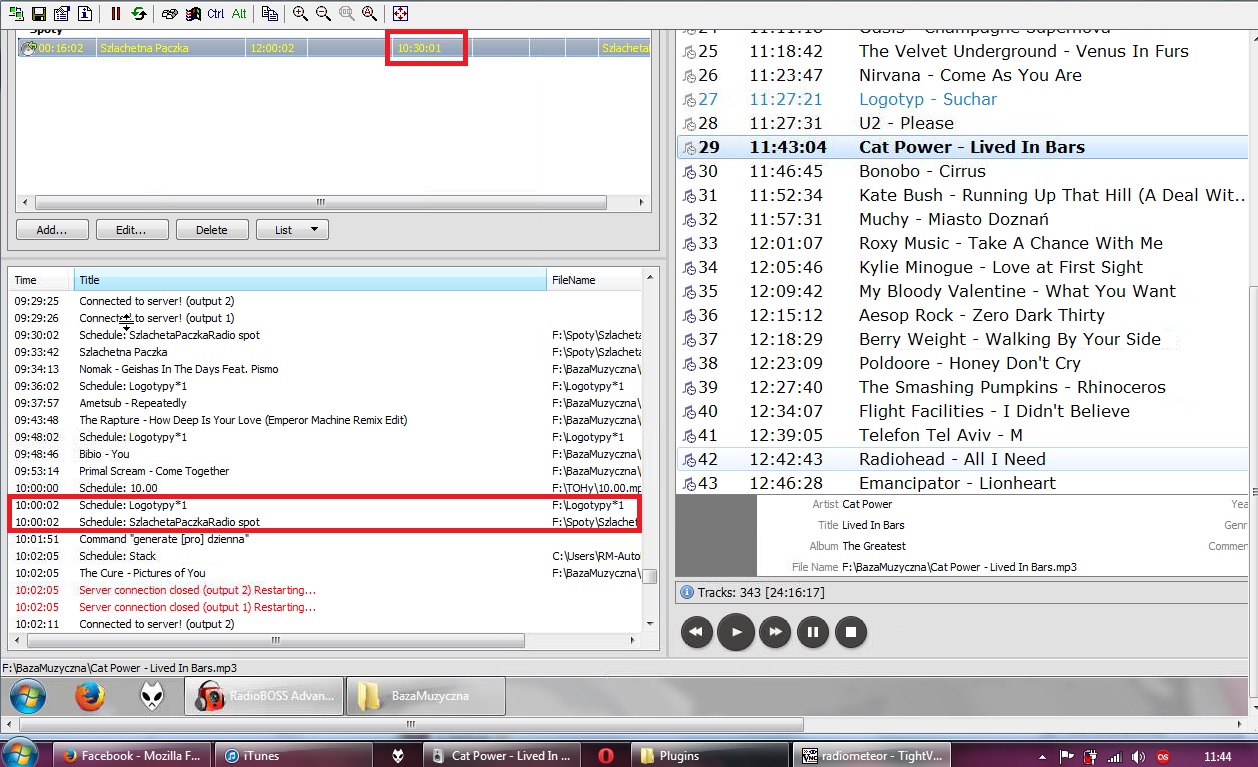
Task: Click the Send Ctrl+Alt+Del icon
Action: click(x=170, y=14)
